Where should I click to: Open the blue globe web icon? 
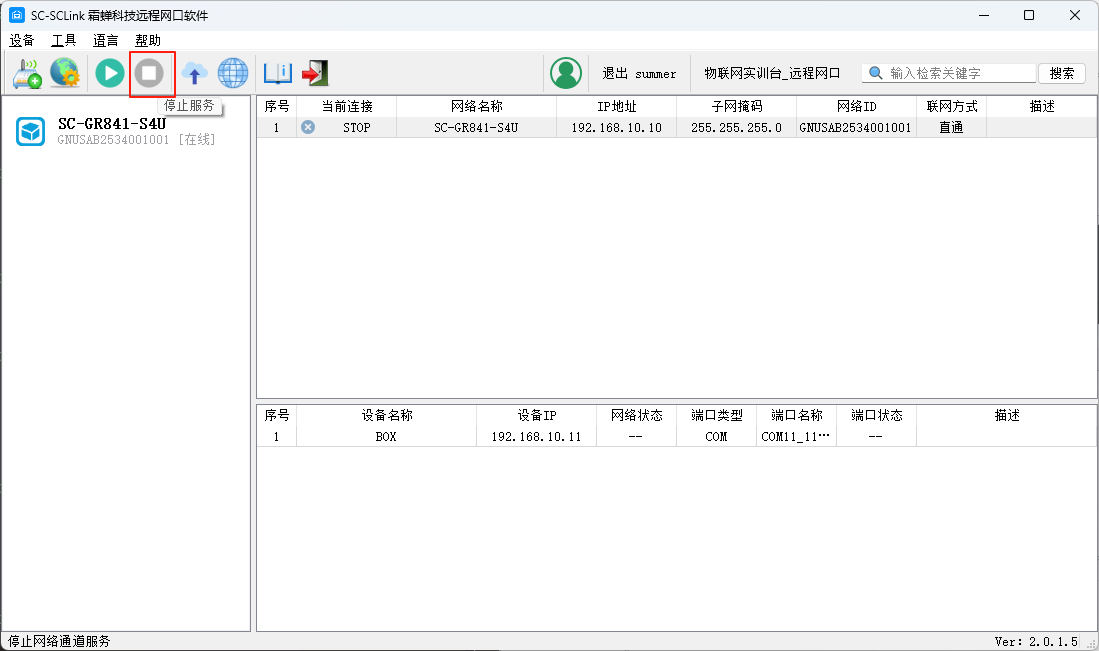point(233,73)
